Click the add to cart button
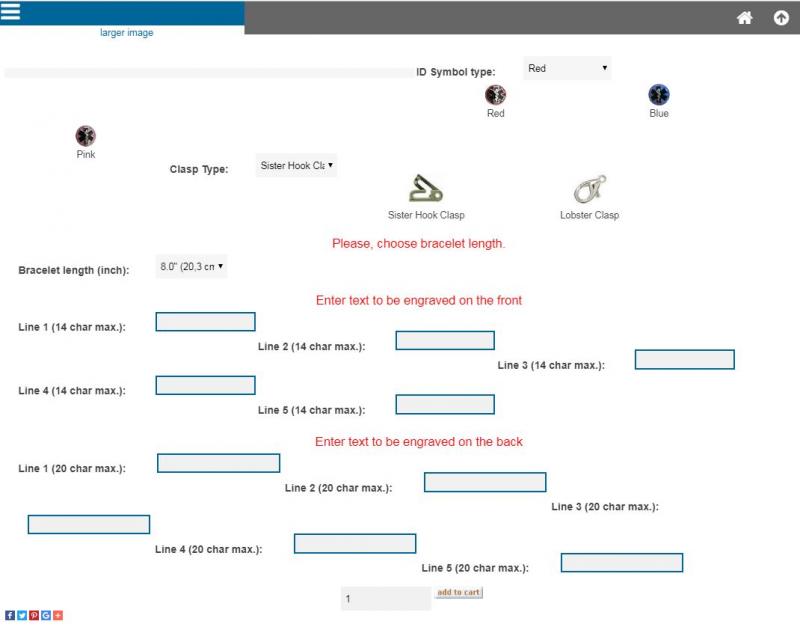This screenshot has height=627, width=800. tap(459, 592)
